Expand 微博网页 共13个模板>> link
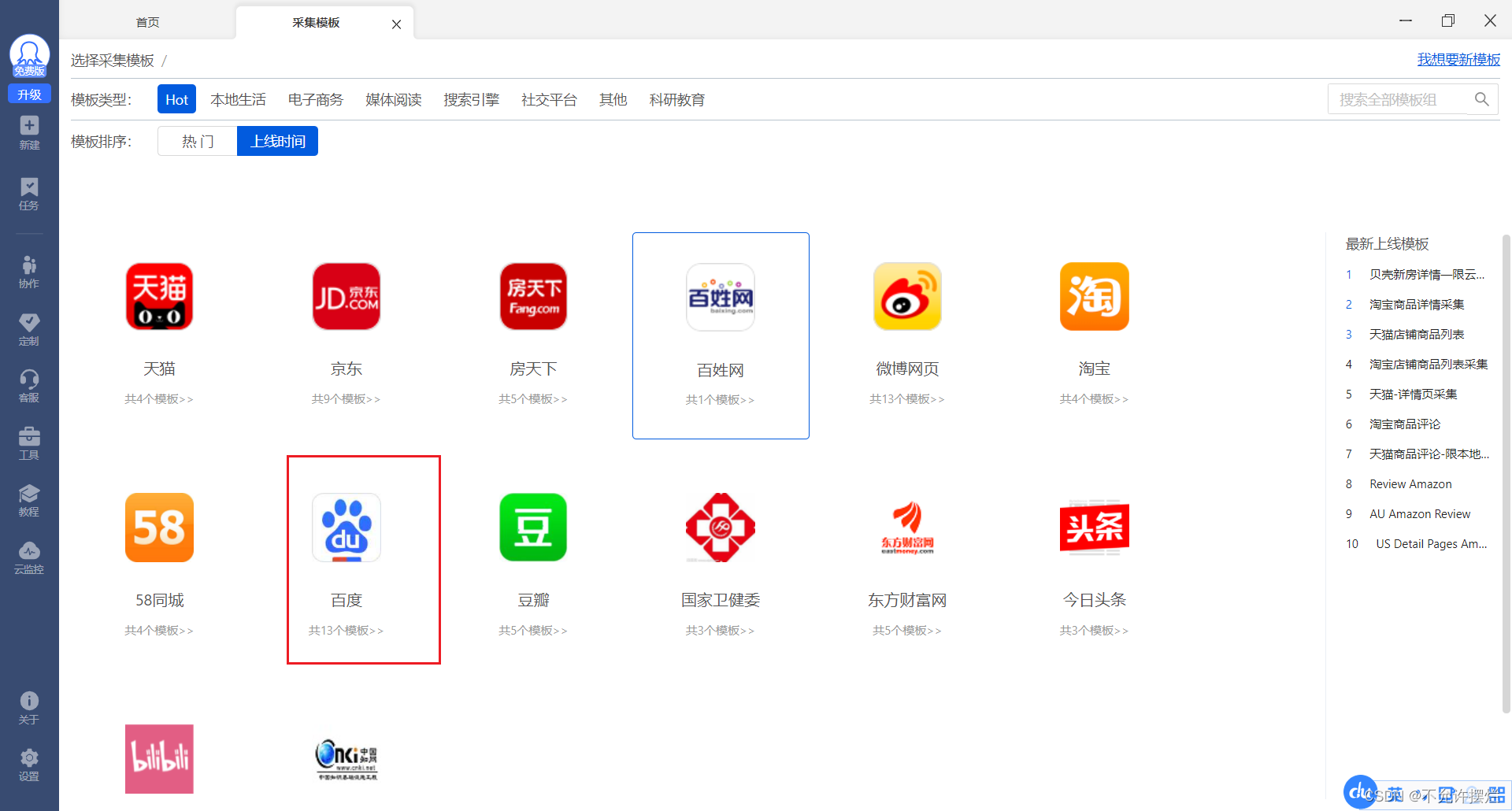This screenshot has width=1512, height=811. [x=907, y=399]
